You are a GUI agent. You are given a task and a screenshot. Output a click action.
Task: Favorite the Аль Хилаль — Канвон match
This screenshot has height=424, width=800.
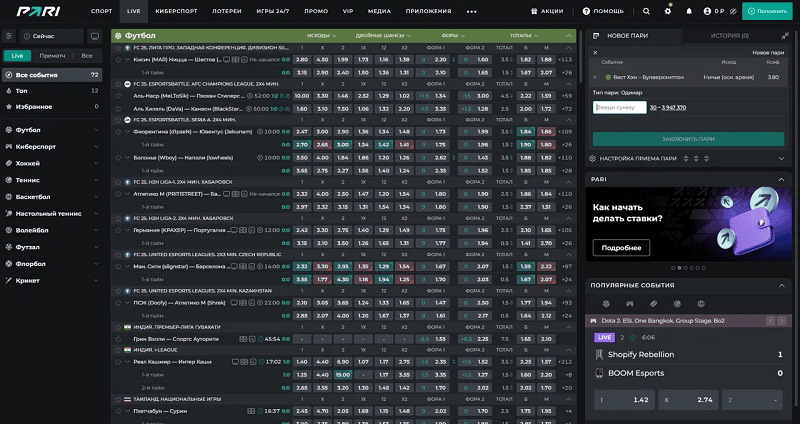[118, 109]
